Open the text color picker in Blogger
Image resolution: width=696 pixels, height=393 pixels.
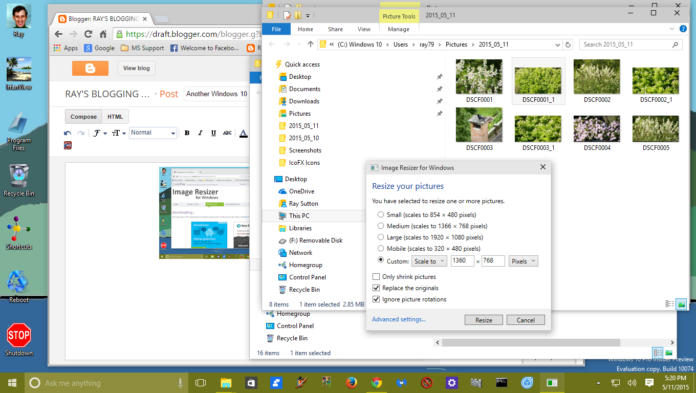pos(243,133)
